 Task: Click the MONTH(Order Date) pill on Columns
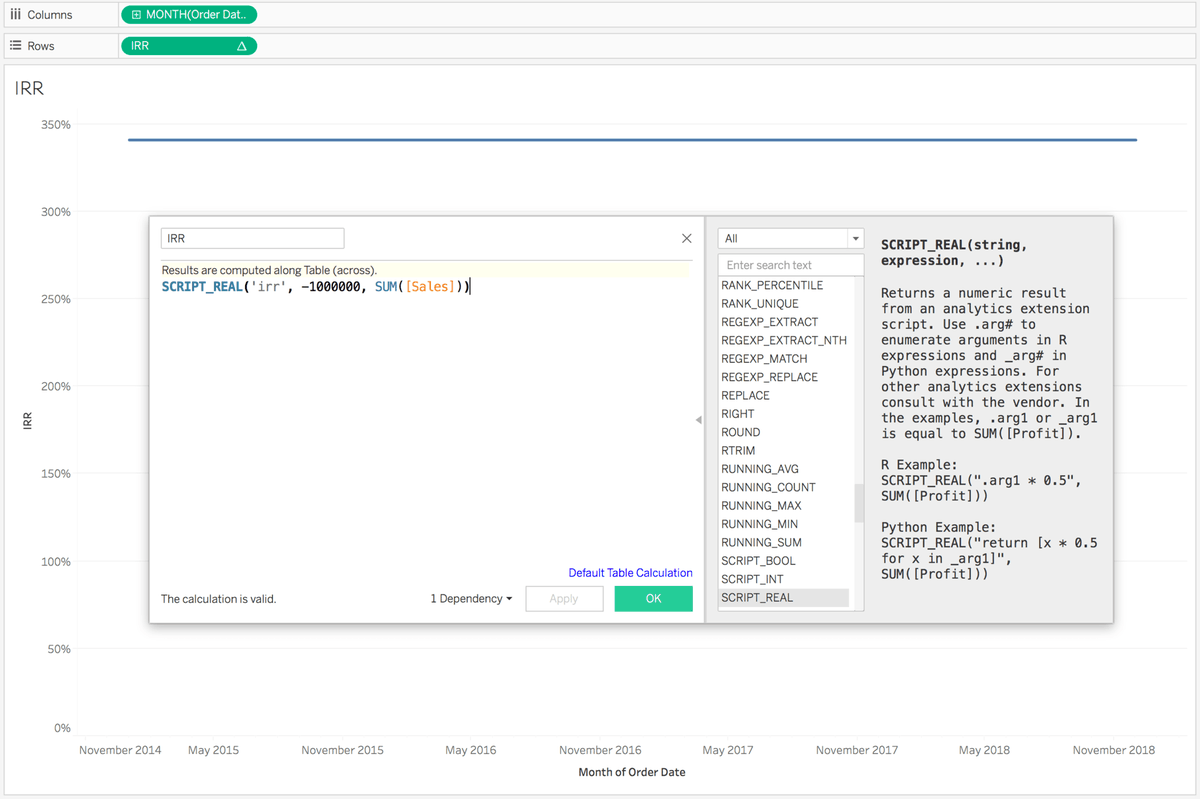[x=188, y=15]
